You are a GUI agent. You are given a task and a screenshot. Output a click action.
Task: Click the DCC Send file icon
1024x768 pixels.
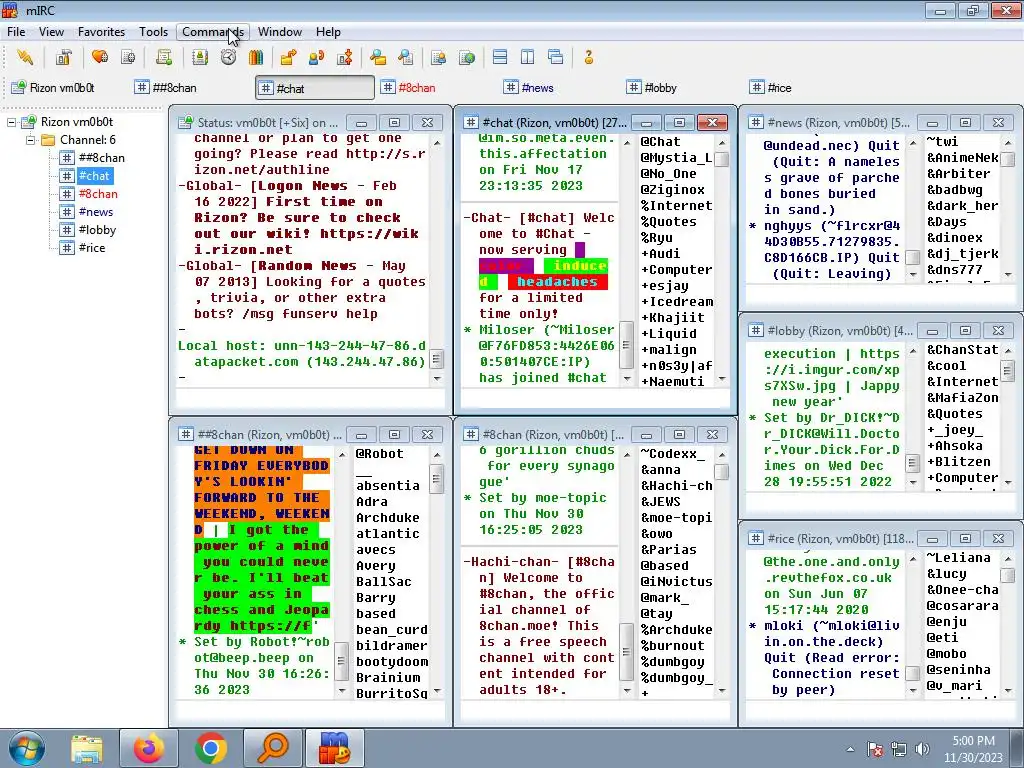(x=288, y=57)
